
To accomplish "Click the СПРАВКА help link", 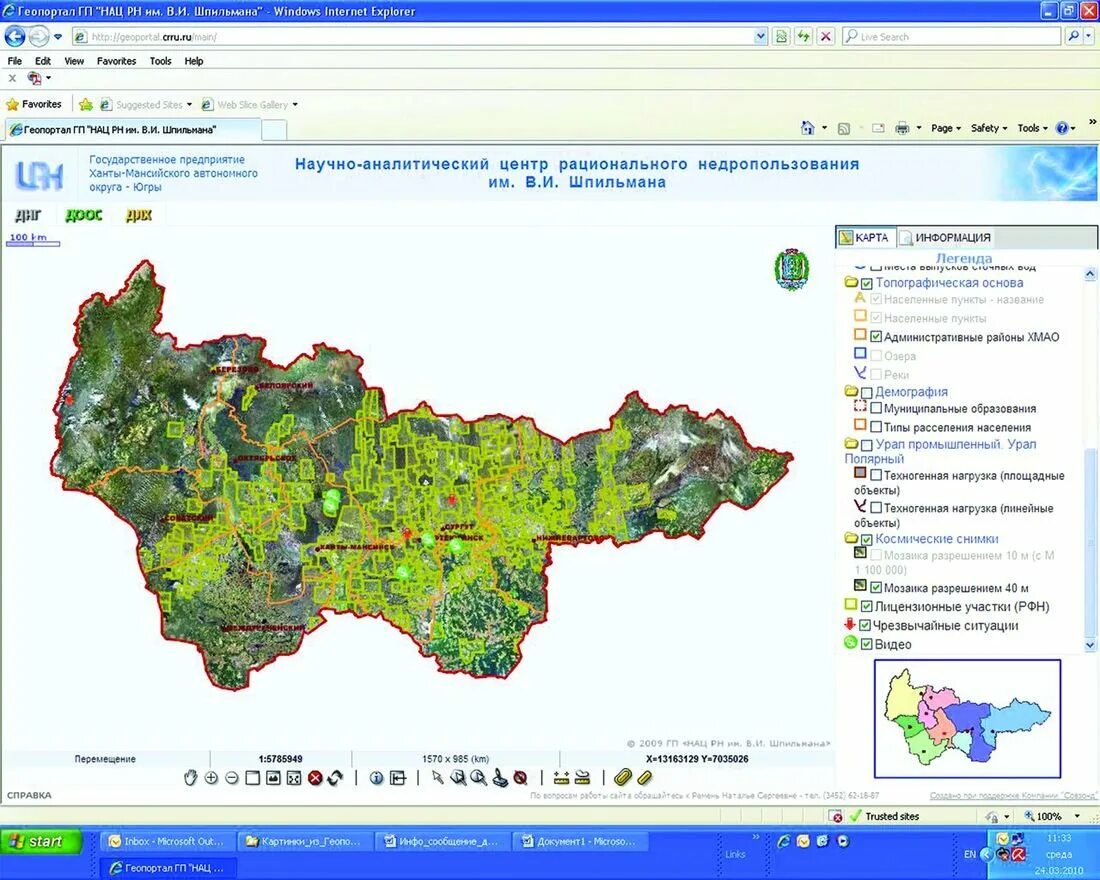I will 29,795.
